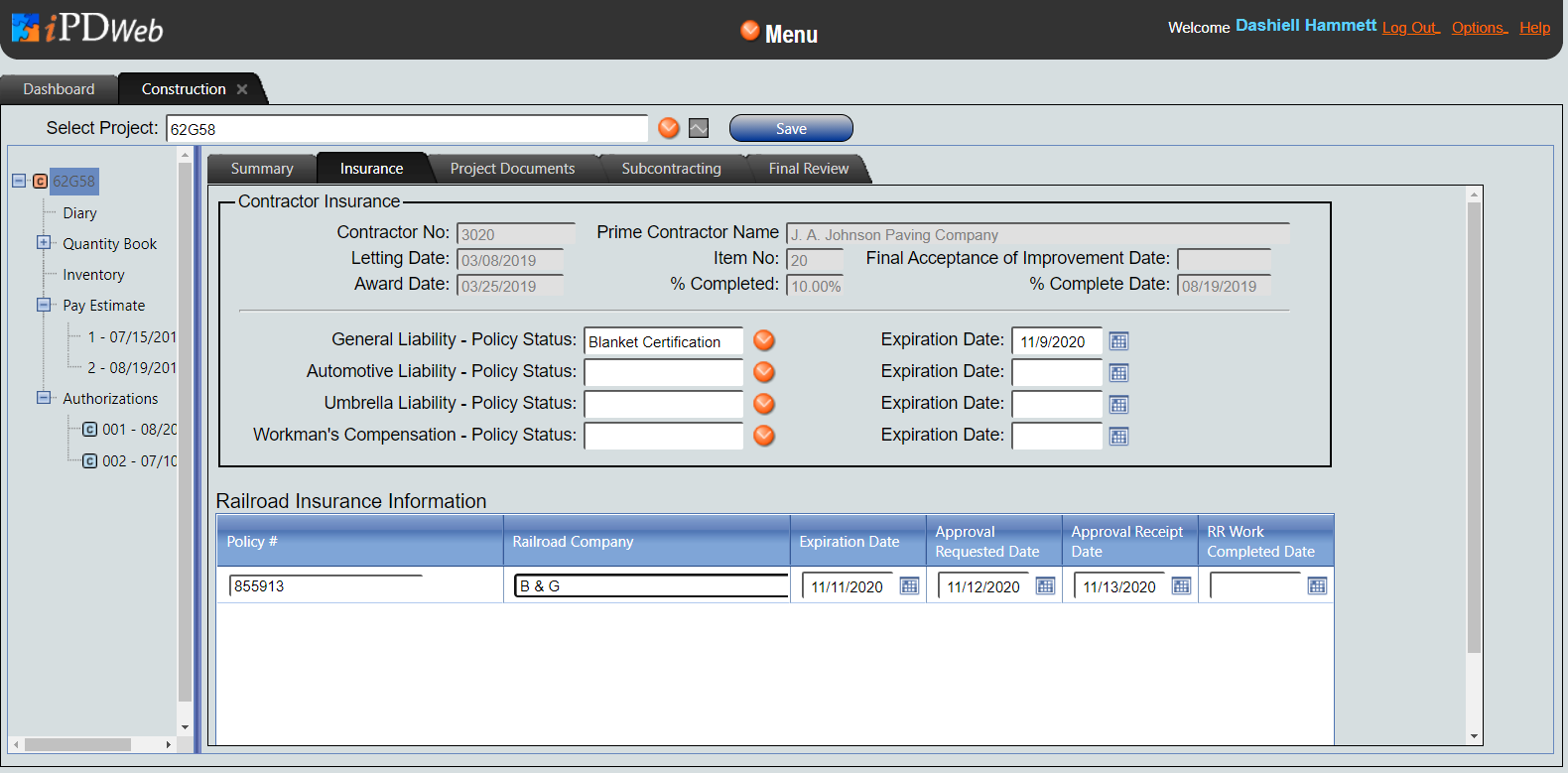
Task: Open calendar for Approval Requested Date
Action: pyautogui.click(x=1045, y=586)
